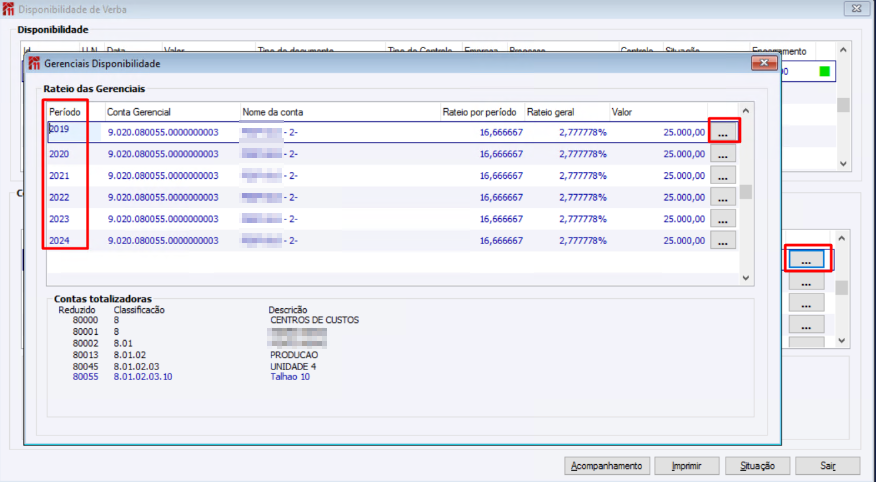
Task: Click the second ellipsis button in background window
Action: pos(806,282)
